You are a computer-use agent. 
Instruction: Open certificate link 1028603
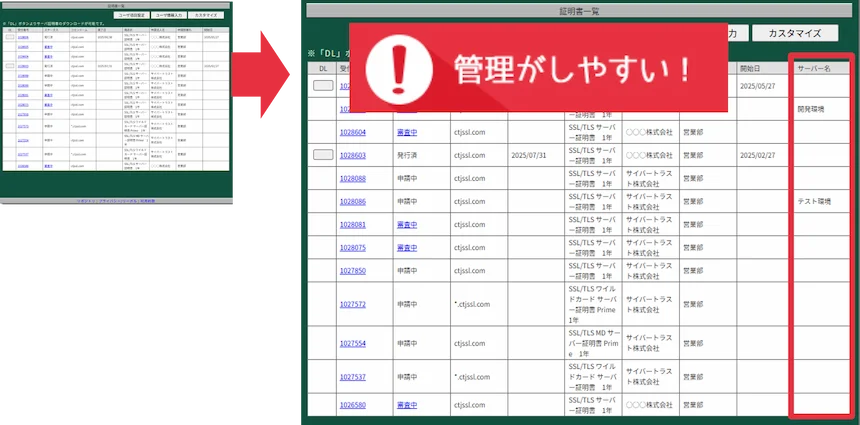click(x=352, y=155)
